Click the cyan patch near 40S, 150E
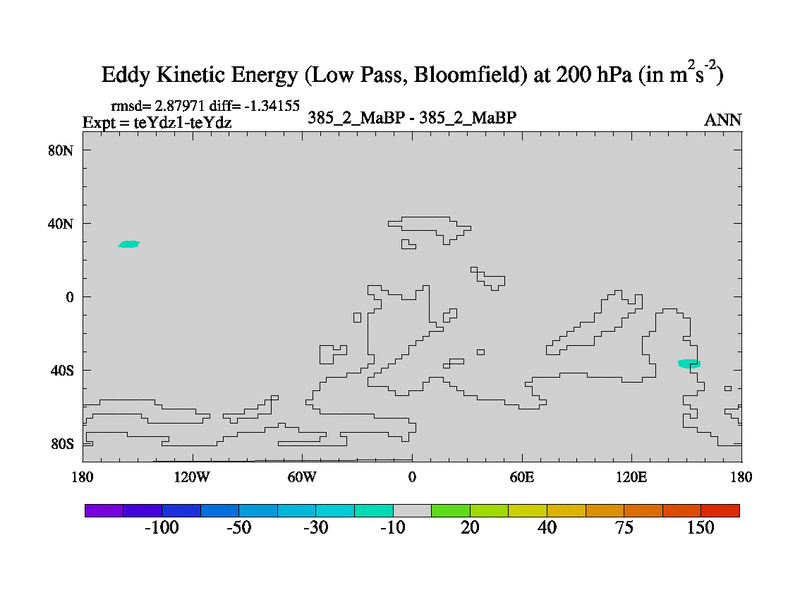800x600 pixels. tap(689, 363)
